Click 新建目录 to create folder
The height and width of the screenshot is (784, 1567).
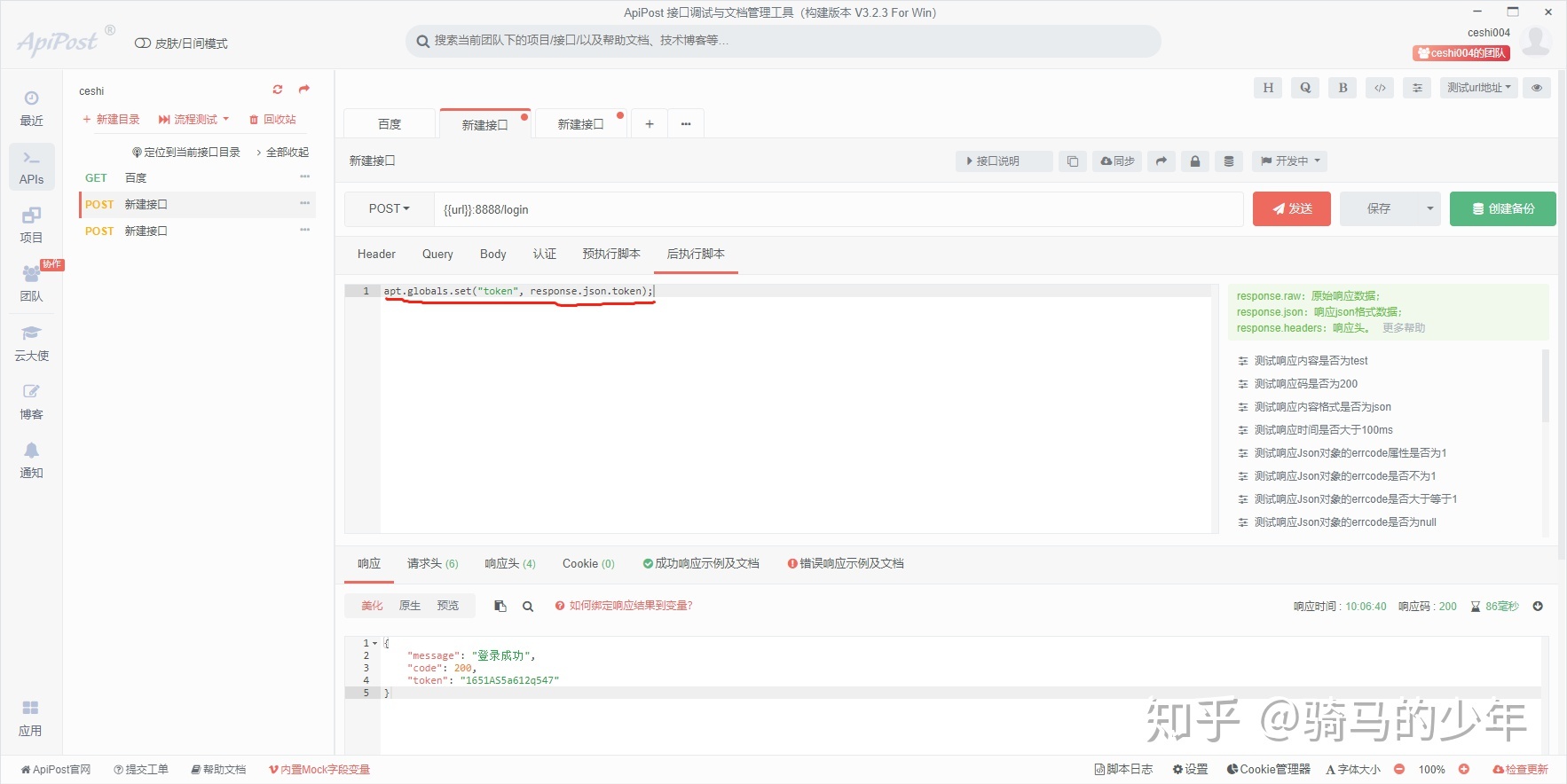click(x=111, y=119)
